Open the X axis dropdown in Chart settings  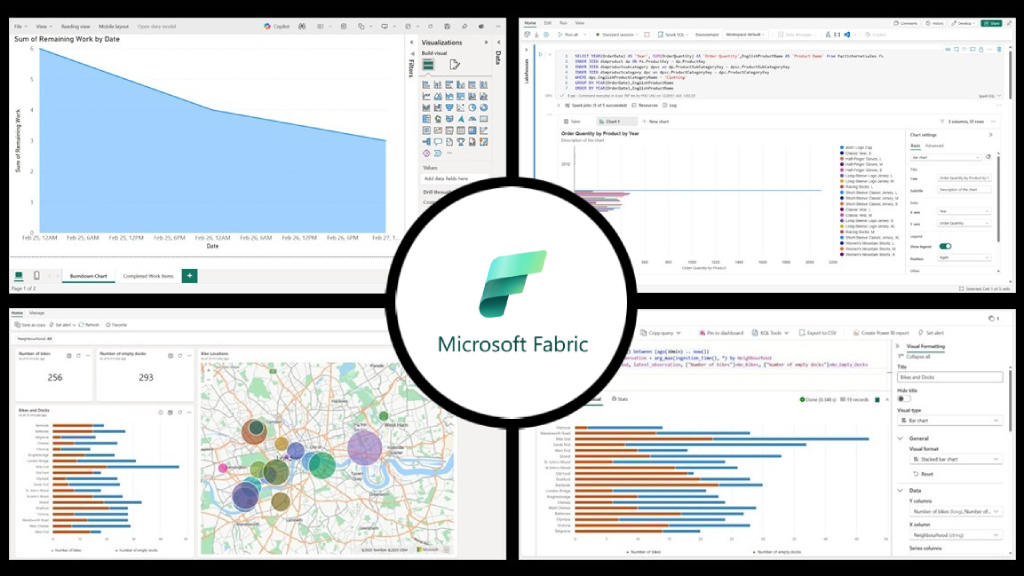pos(964,211)
